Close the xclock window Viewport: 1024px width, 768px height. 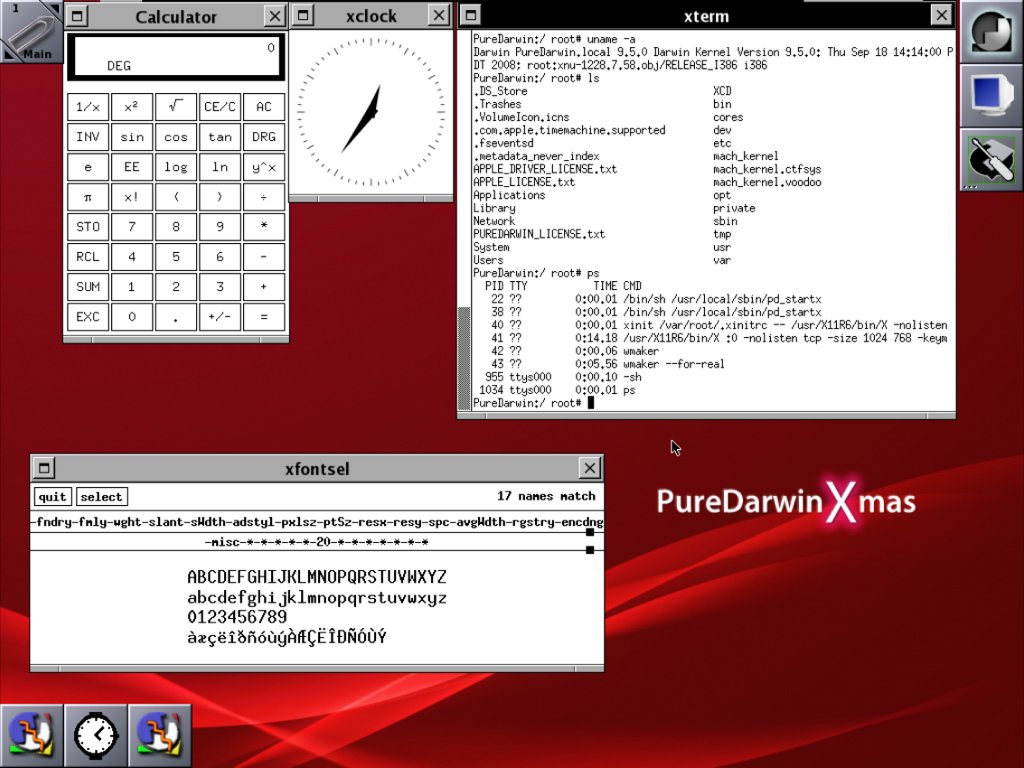pos(439,16)
